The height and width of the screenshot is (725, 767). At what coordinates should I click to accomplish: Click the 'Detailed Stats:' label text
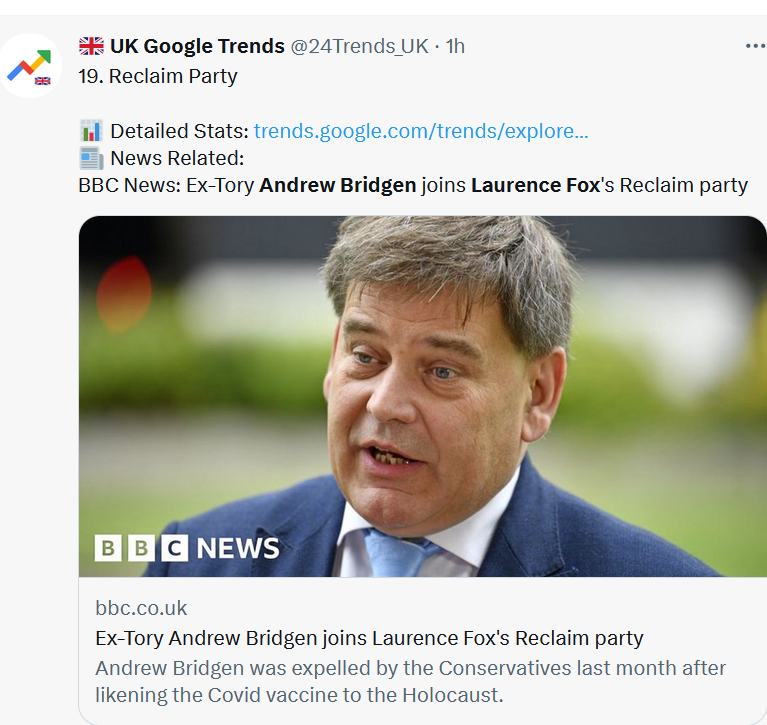(x=180, y=131)
